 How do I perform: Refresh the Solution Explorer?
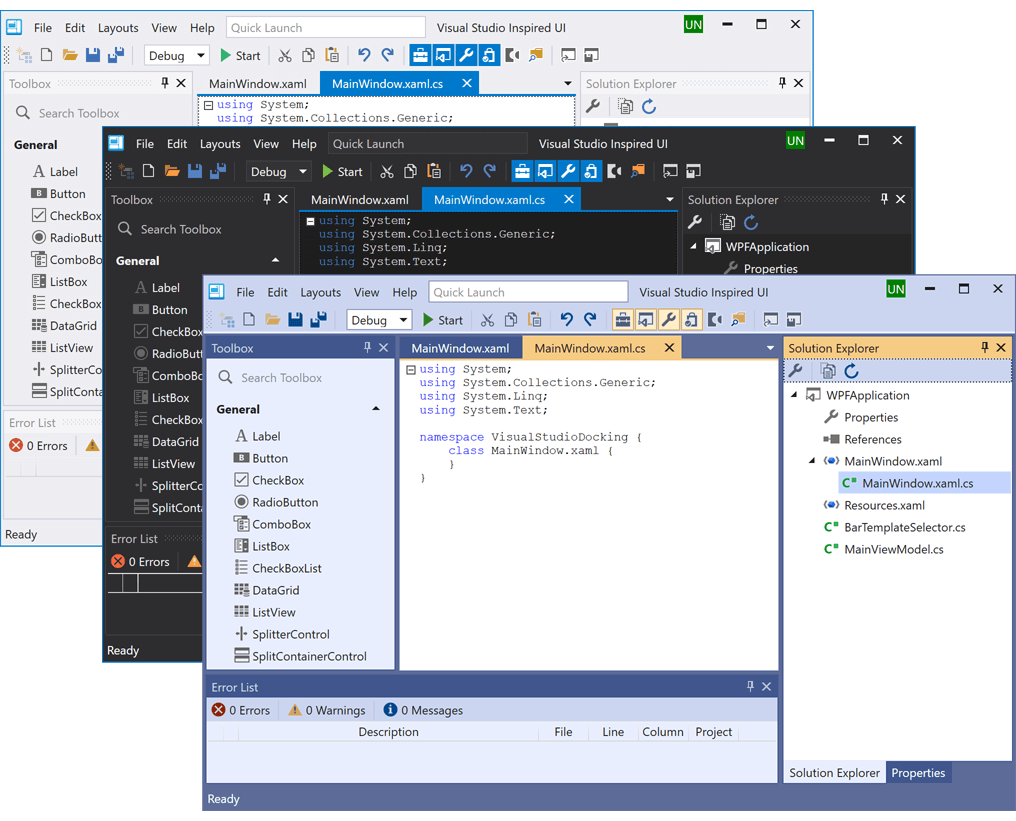coord(853,370)
